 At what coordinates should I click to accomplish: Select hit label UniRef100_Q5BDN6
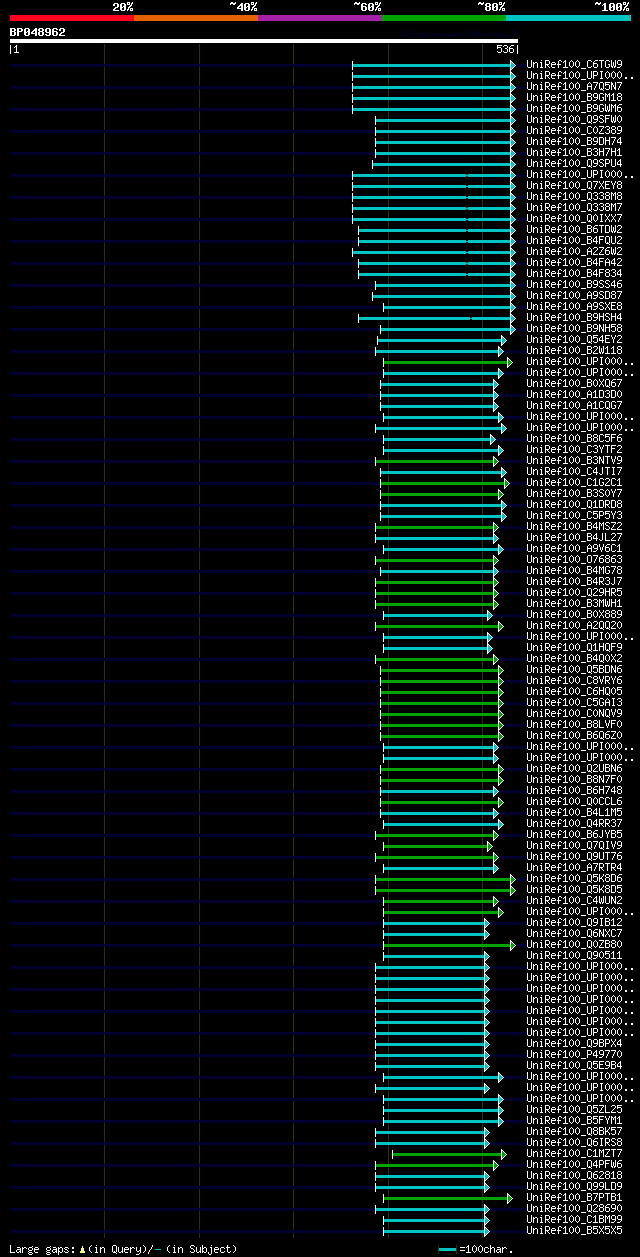pos(575,670)
